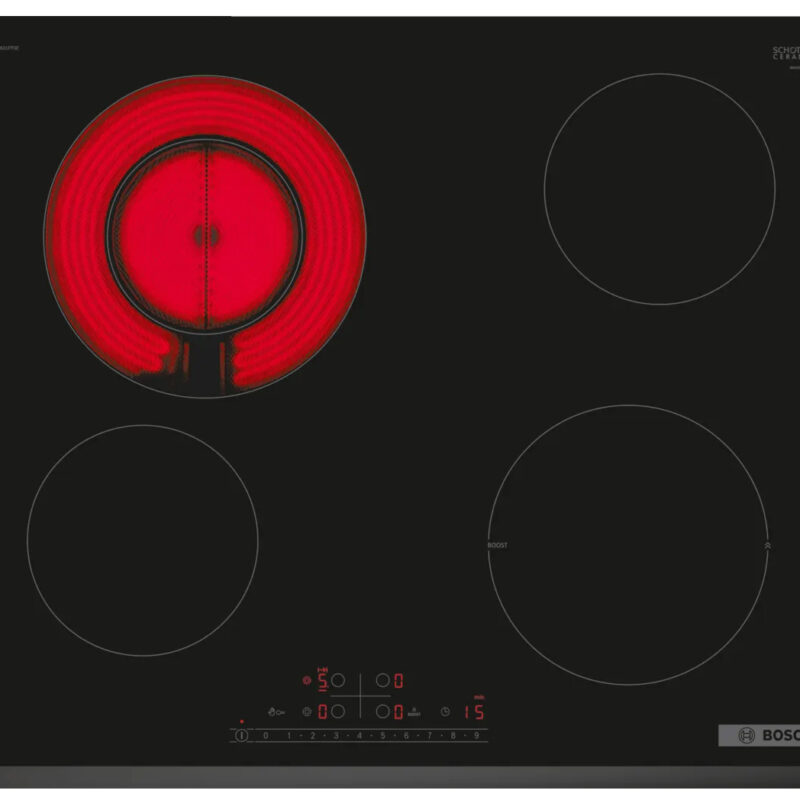Set heat level 0 on the slider
The image size is (800, 800).
coord(265,735)
